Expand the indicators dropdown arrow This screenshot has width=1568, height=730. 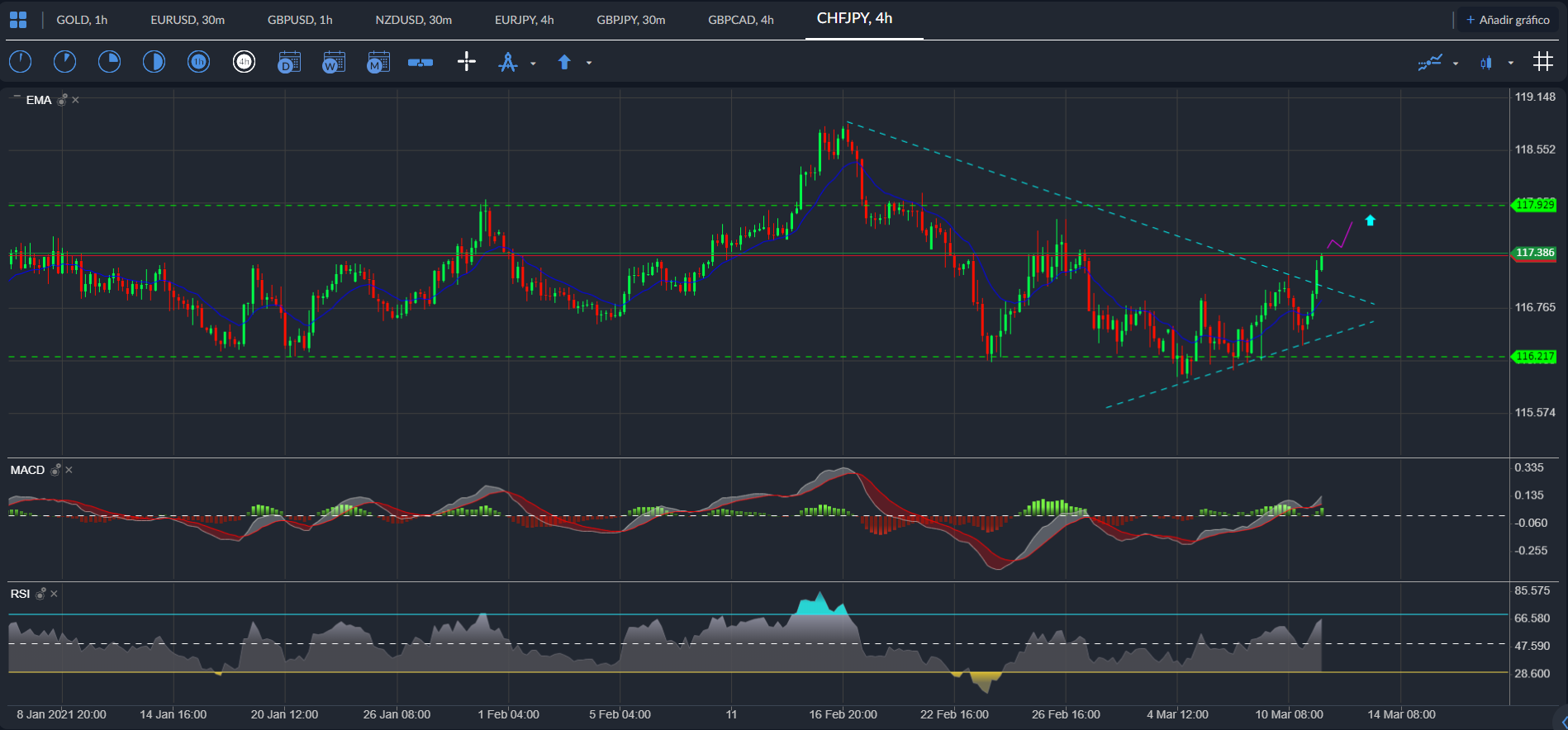point(1456,64)
